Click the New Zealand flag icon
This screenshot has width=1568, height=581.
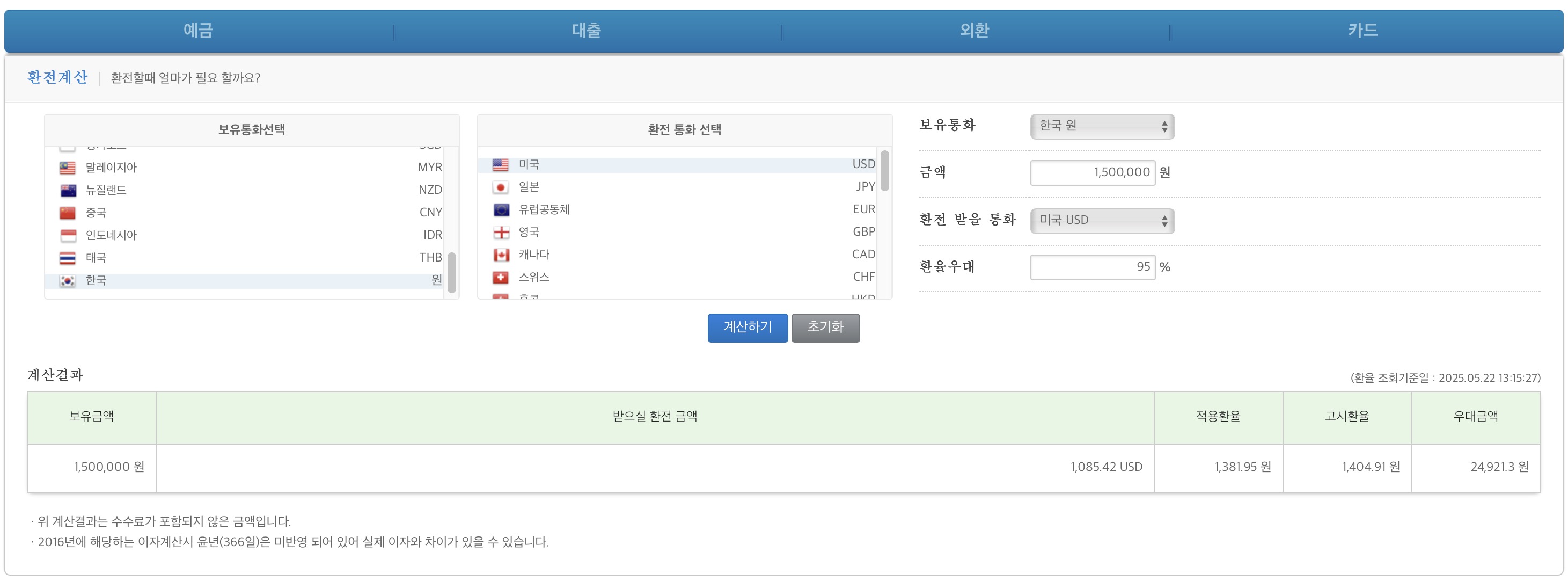coord(68,190)
